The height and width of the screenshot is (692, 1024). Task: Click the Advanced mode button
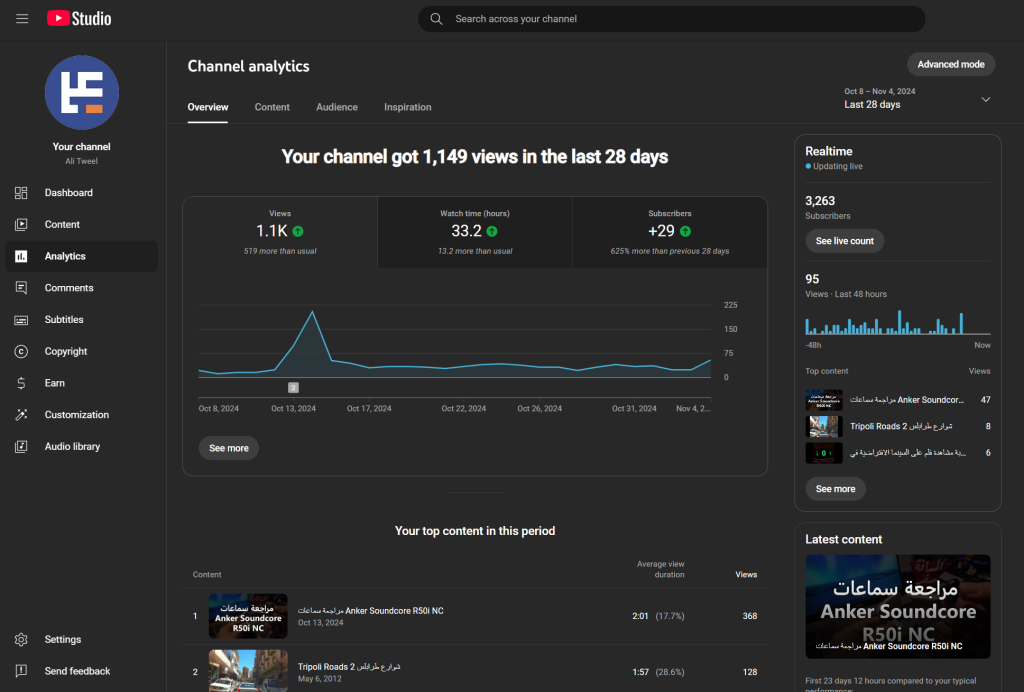click(x=951, y=64)
